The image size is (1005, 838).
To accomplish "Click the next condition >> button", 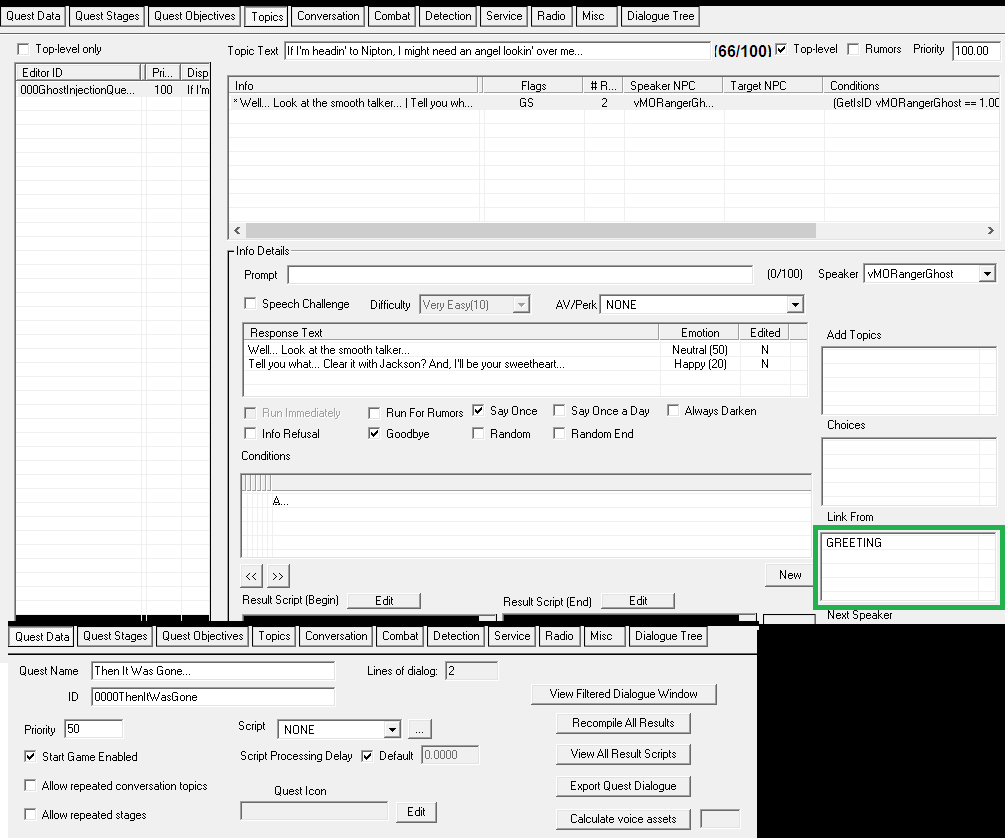I will 278,576.
